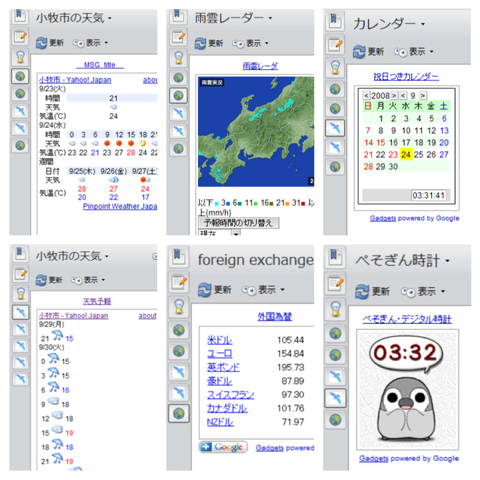The width and height of the screenshot is (480, 480).
Task: Expand 表示 menu in the ぺそぎん時計 panel
Action: tap(423, 292)
